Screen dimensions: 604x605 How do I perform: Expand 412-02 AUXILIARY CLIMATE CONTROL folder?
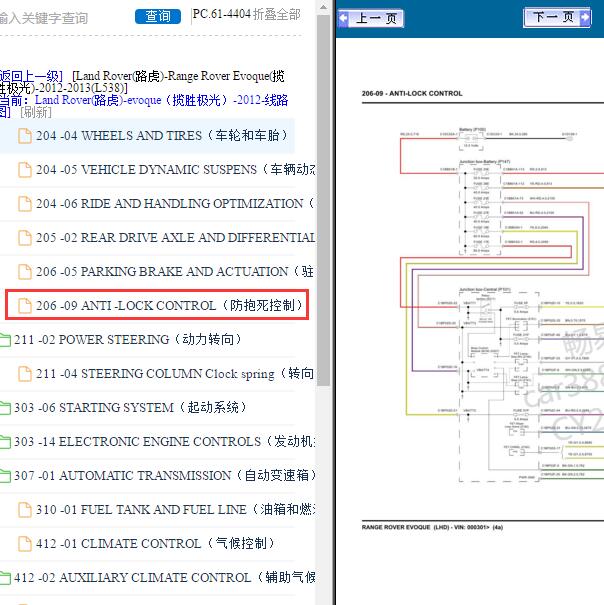164,577
